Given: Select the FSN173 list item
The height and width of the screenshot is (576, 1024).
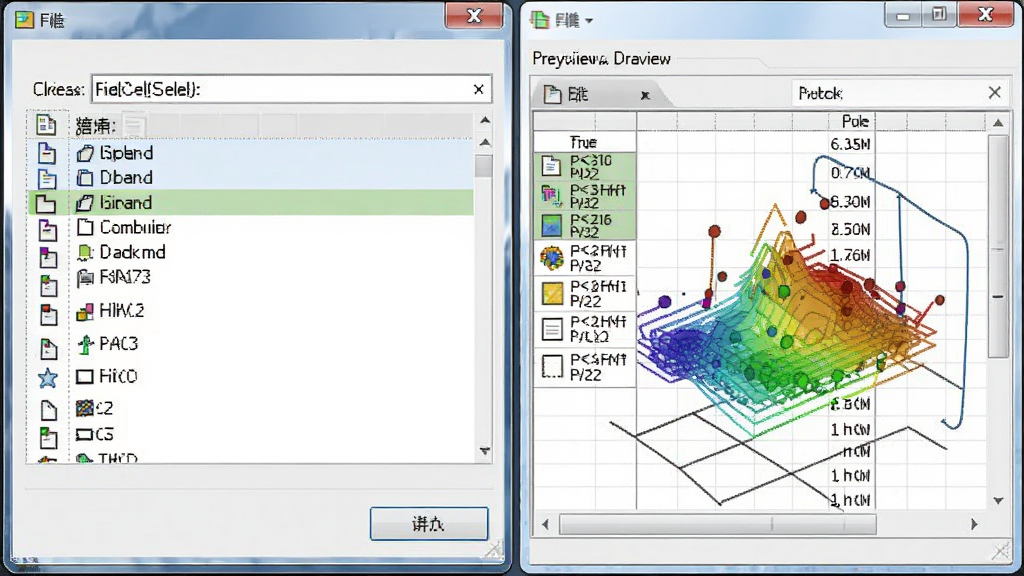Looking at the screenshot, I should (x=271, y=278).
